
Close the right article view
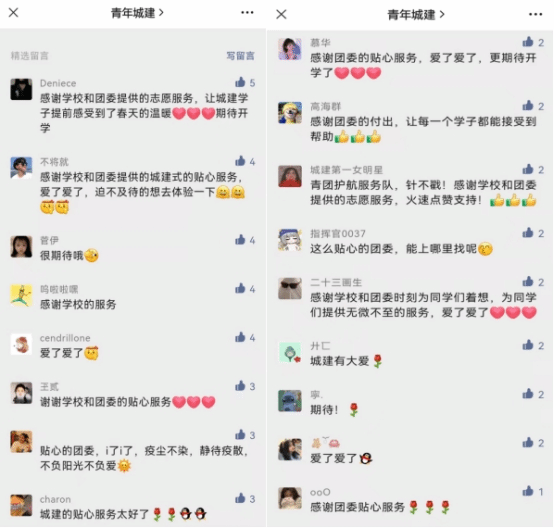pyautogui.click(x=281, y=14)
